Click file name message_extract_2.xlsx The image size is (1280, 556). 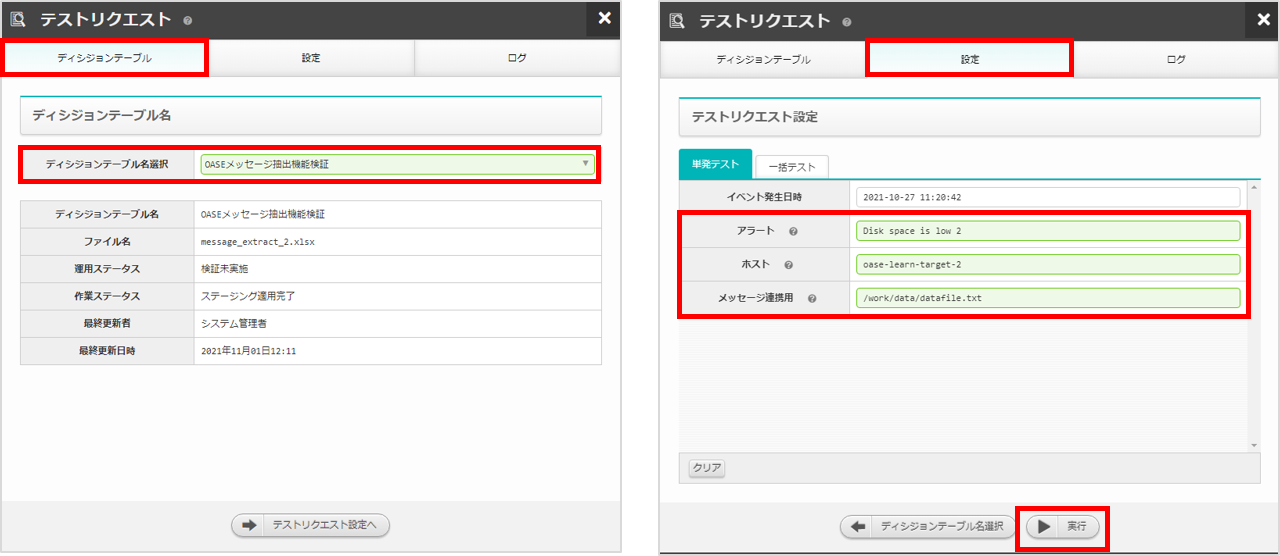tap(258, 242)
